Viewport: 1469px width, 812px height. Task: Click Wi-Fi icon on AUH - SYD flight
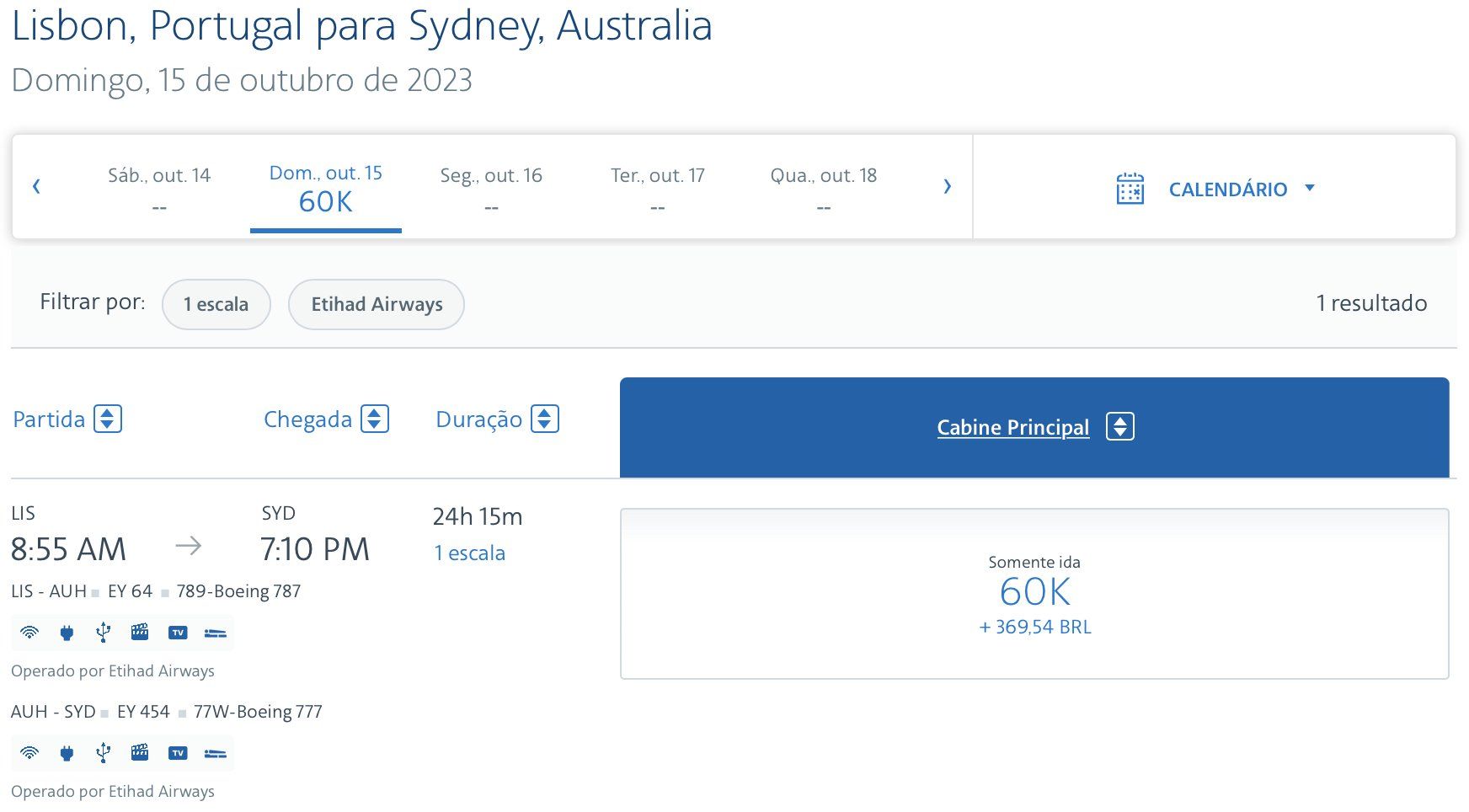pos(29,753)
